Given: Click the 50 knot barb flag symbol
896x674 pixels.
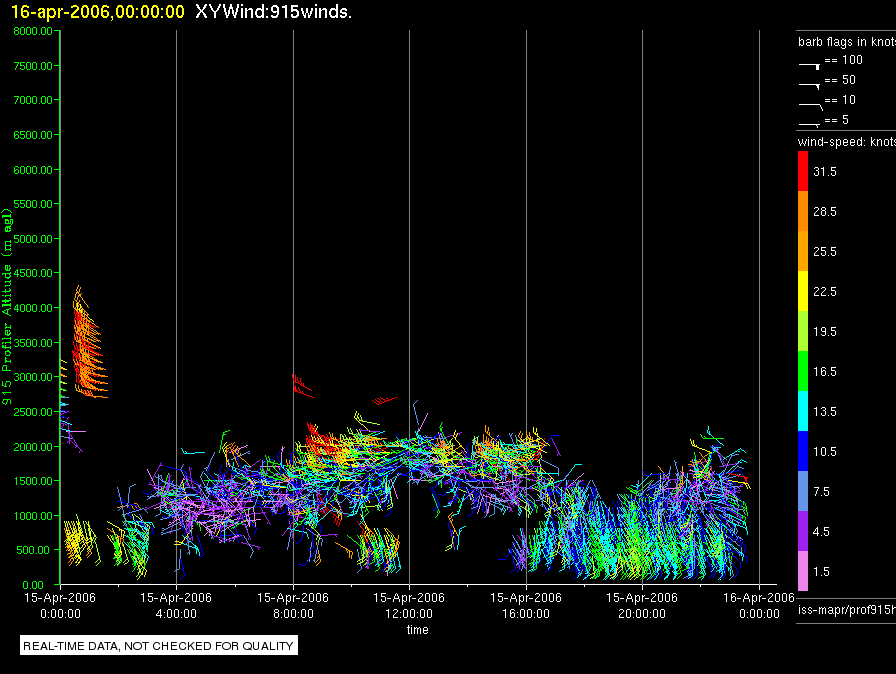Looking at the screenshot, I should (809, 86).
